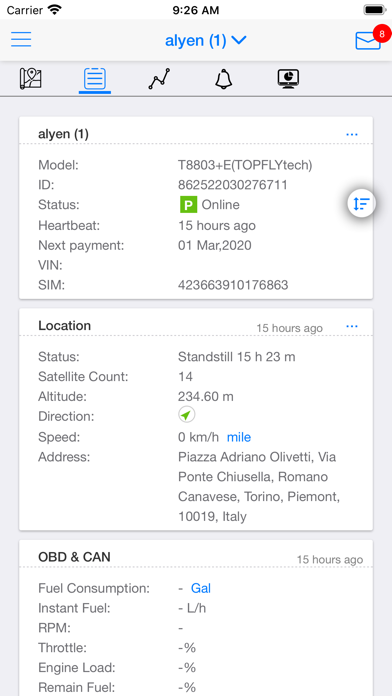Open more options for Location card

coord(352,327)
